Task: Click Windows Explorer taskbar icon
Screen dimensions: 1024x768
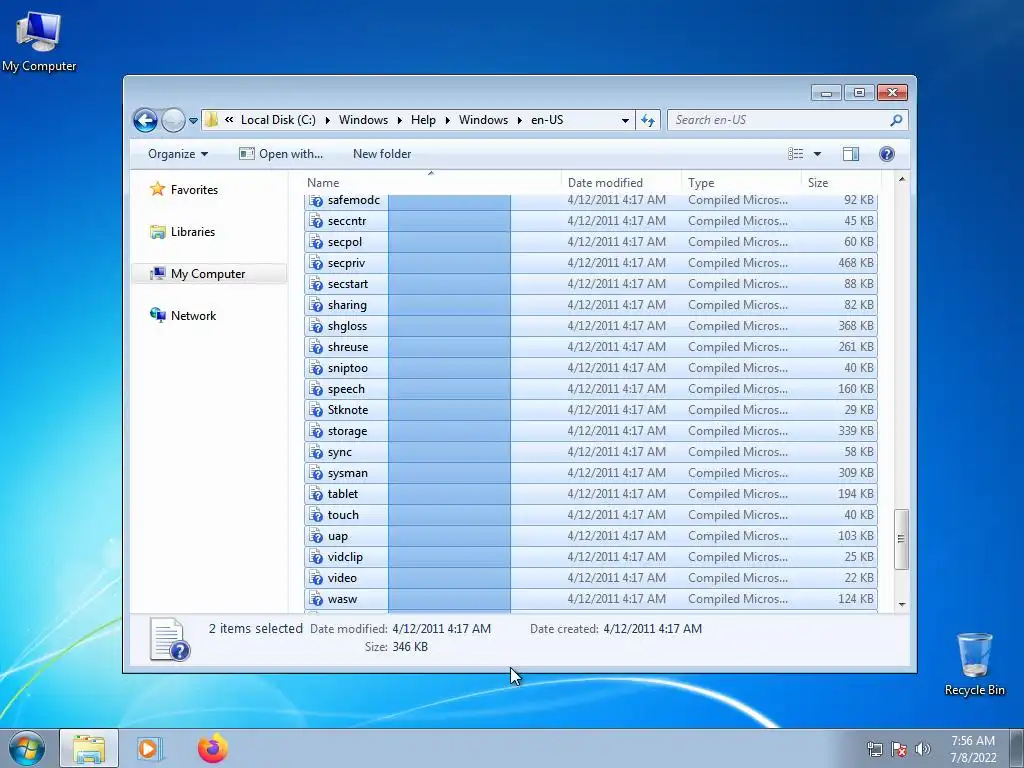Action: [89, 749]
